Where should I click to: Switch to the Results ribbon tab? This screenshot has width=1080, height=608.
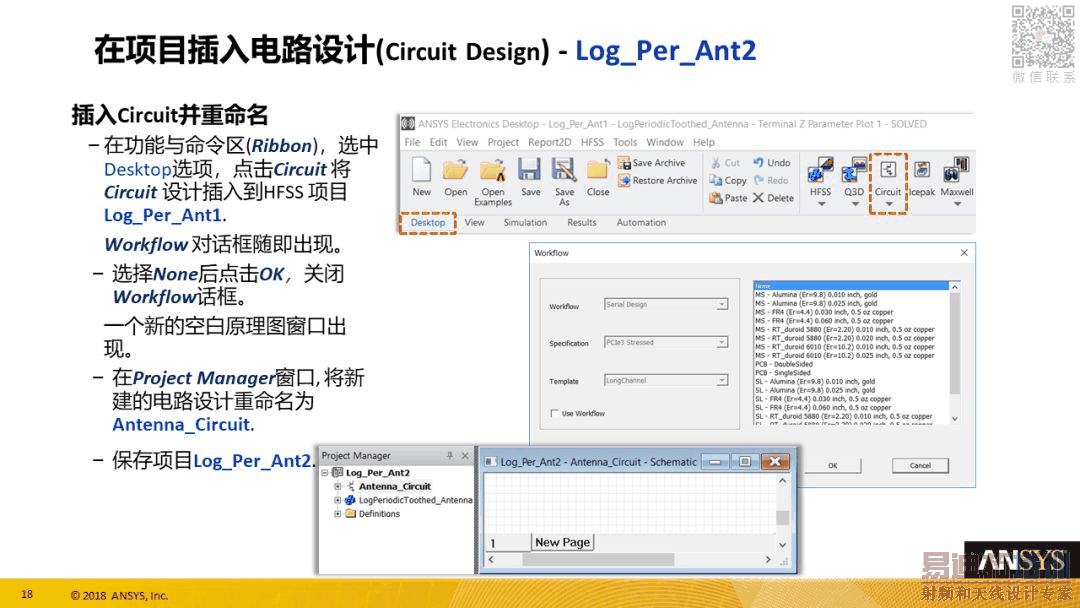click(581, 222)
